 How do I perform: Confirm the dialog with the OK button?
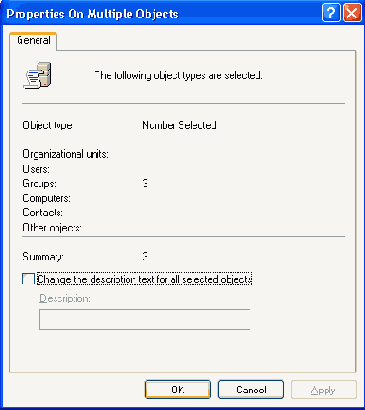click(x=178, y=389)
